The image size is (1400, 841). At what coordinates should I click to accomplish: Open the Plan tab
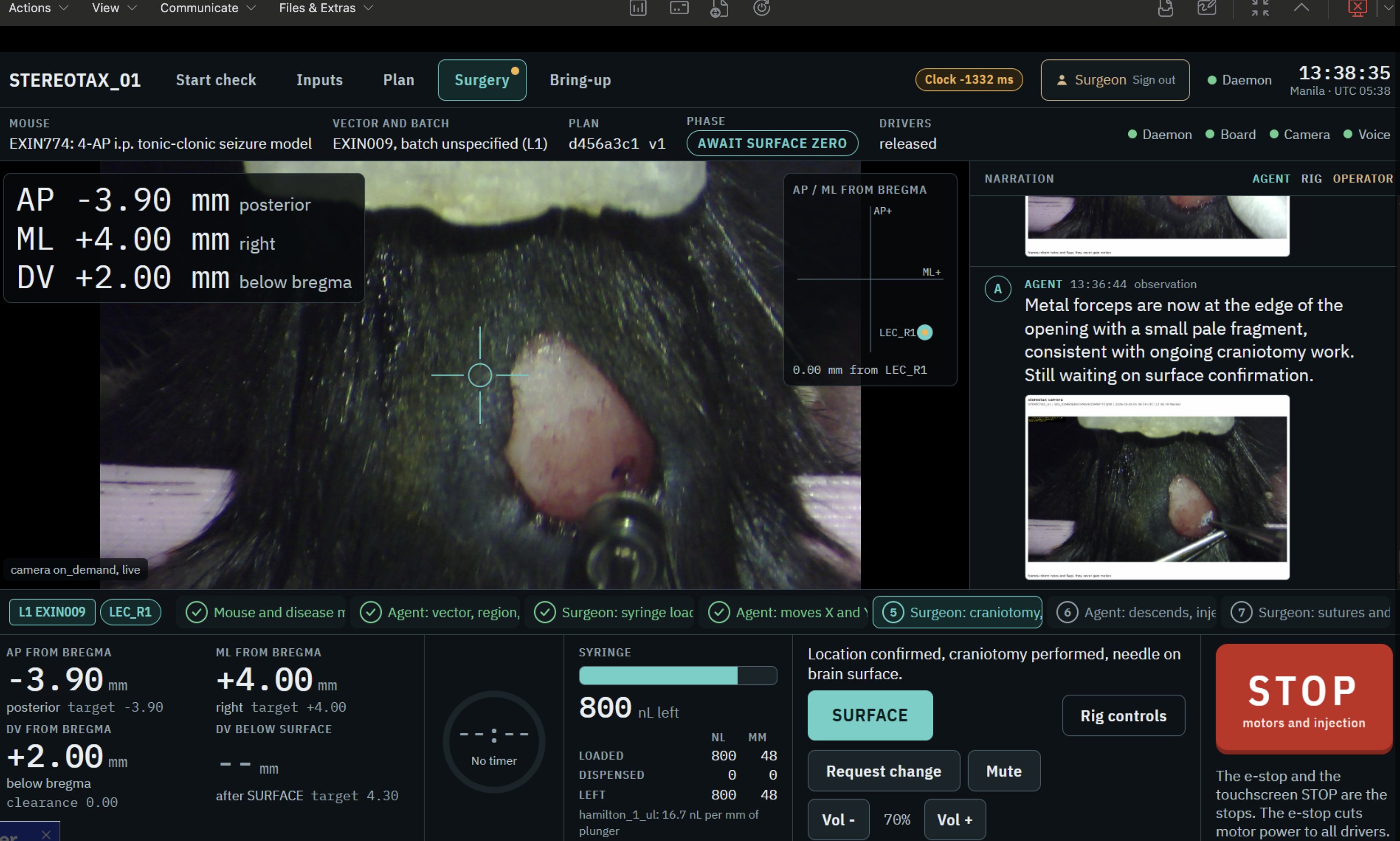click(399, 80)
